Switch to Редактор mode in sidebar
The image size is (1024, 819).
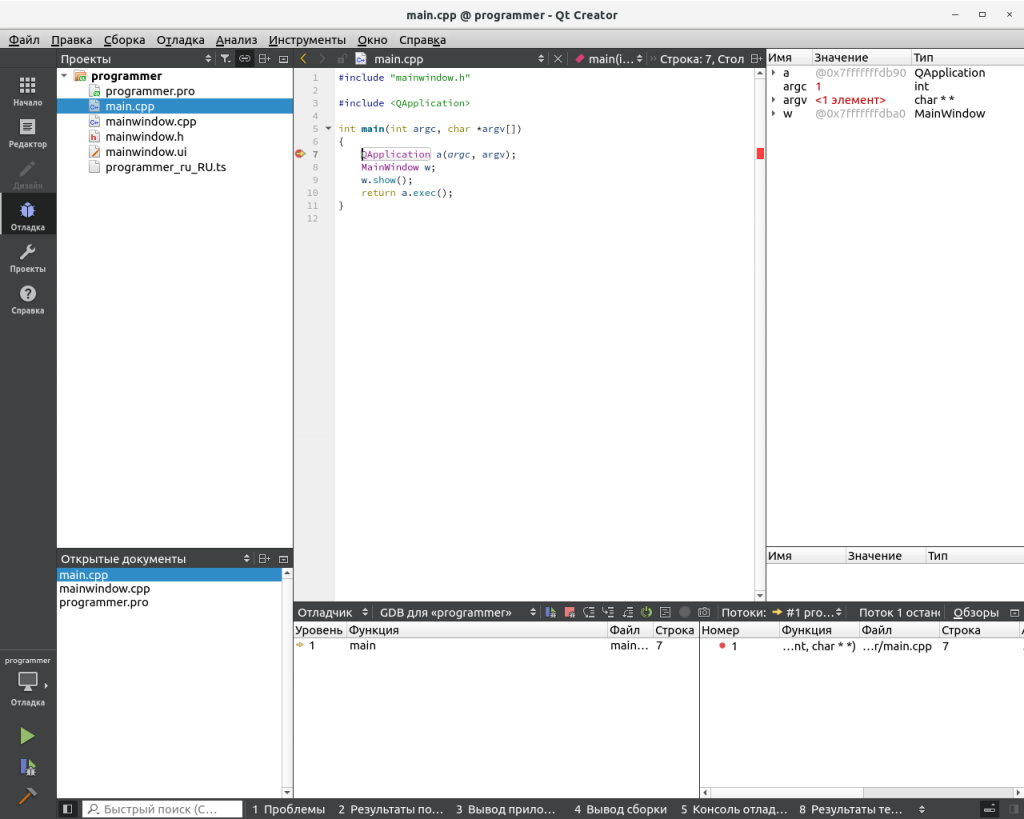tap(27, 133)
